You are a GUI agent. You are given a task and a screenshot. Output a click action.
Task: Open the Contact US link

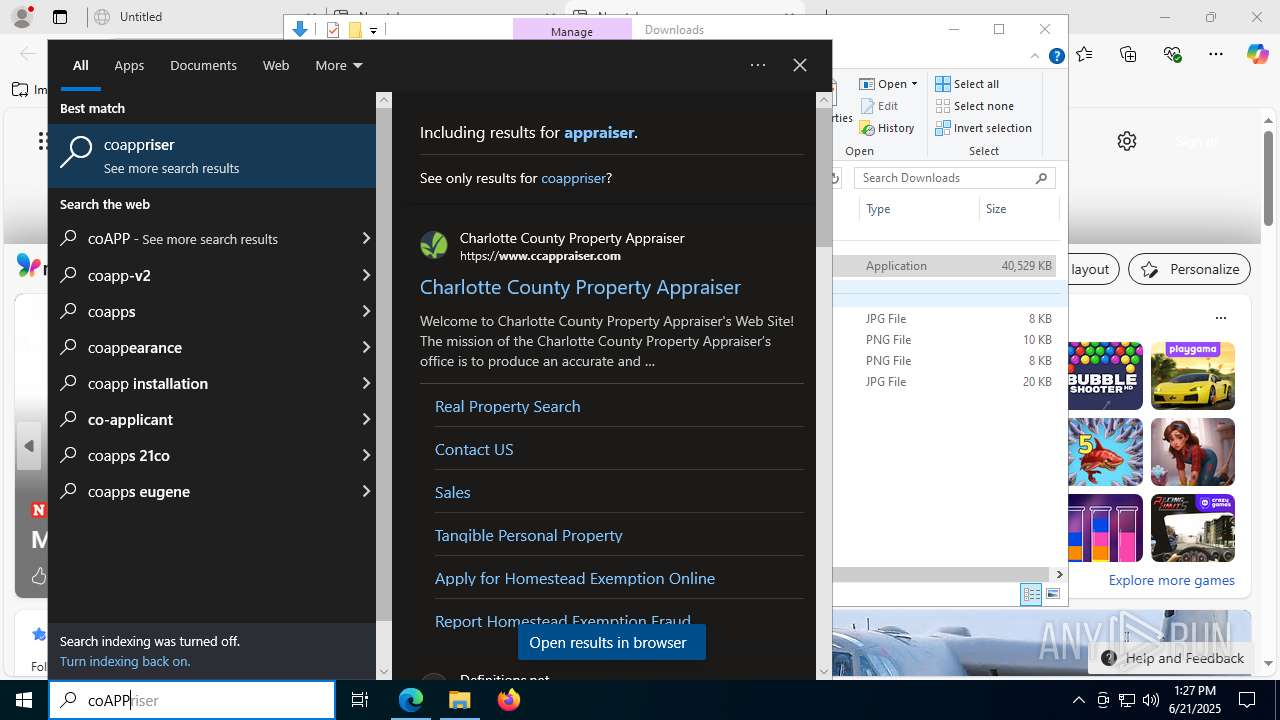click(474, 449)
